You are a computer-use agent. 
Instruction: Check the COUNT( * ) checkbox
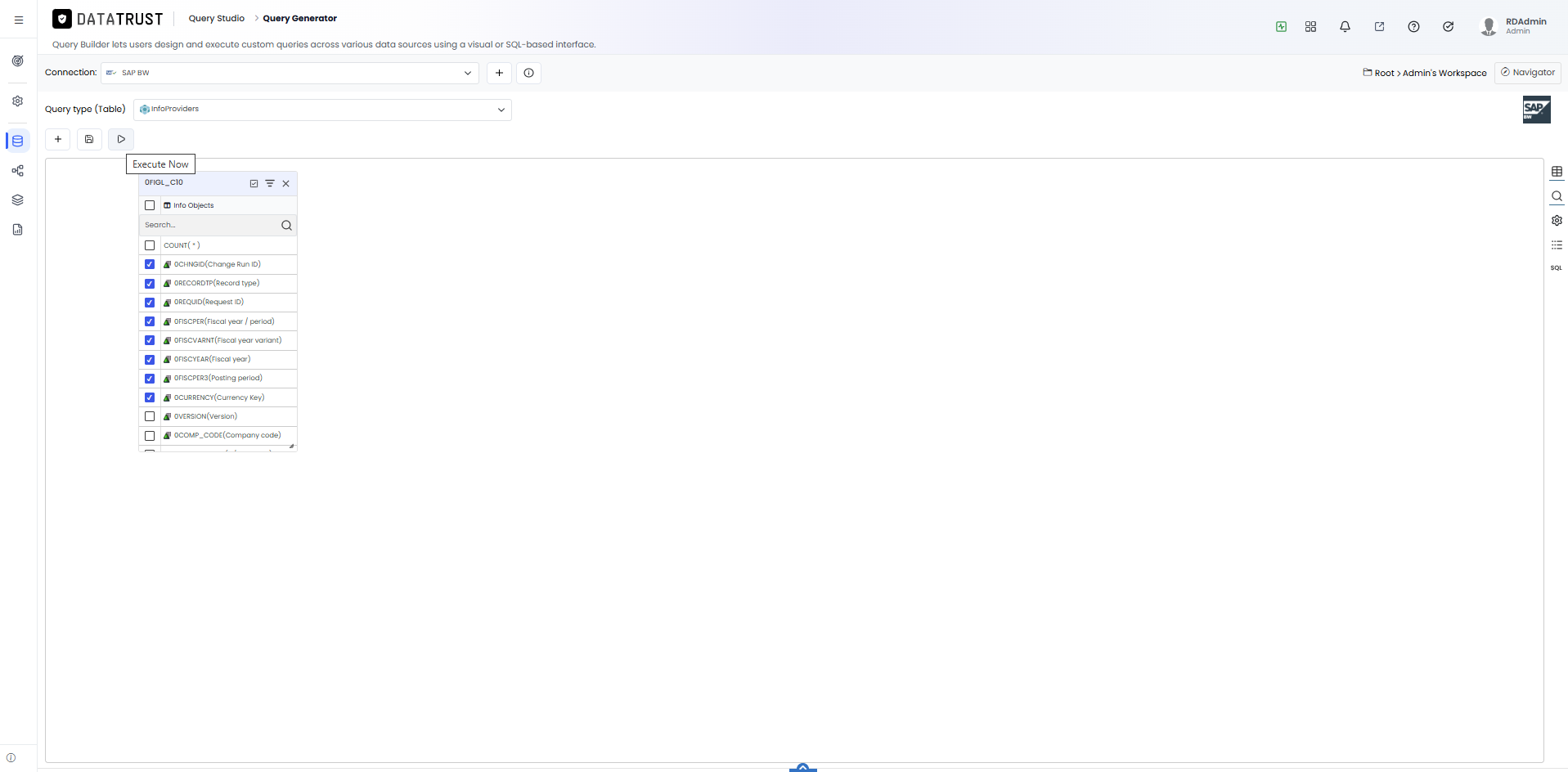150,245
